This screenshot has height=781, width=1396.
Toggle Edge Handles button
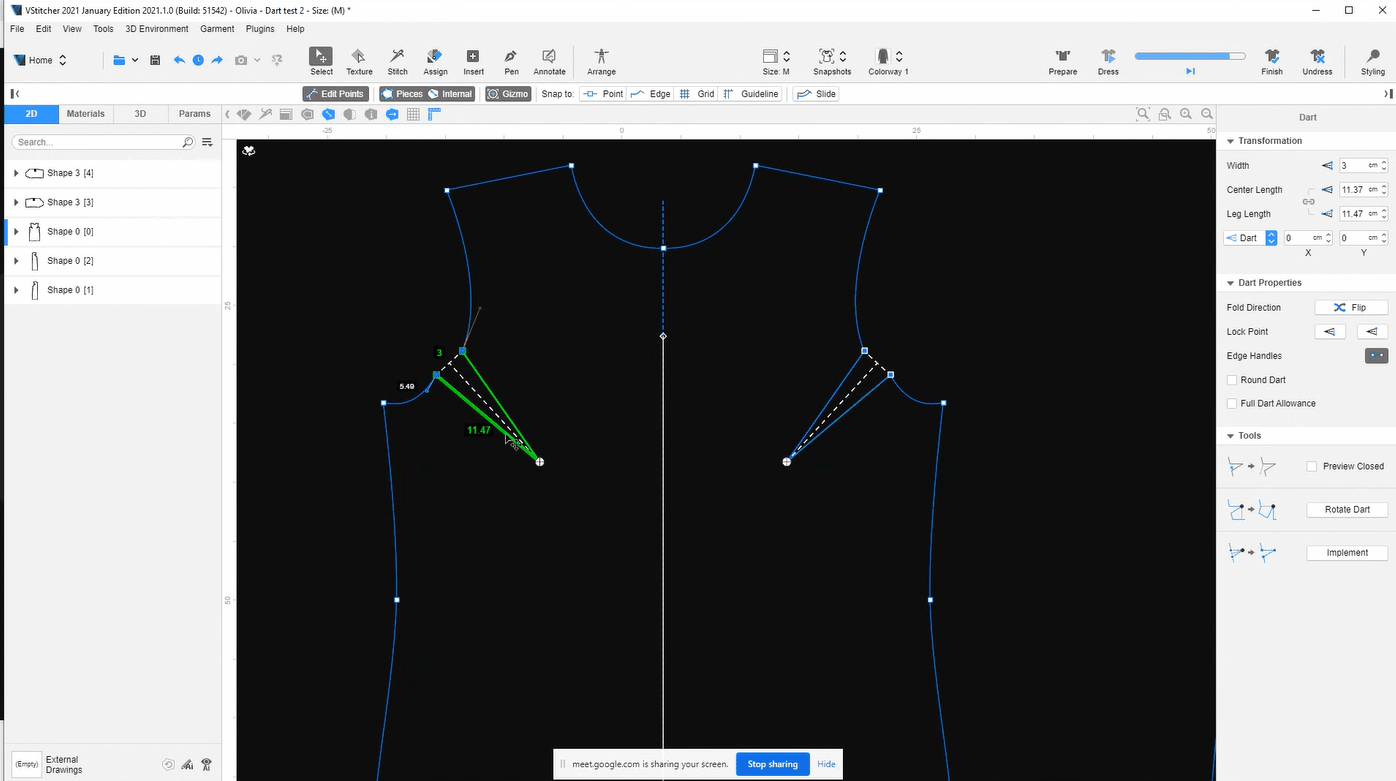pyautogui.click(x=1376, y=356)
